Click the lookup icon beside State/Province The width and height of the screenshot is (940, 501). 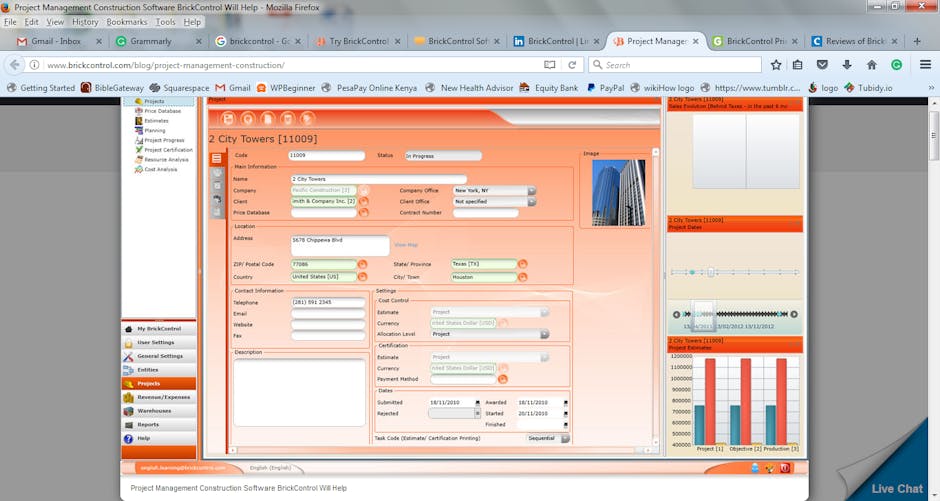(x=522, y=264)
